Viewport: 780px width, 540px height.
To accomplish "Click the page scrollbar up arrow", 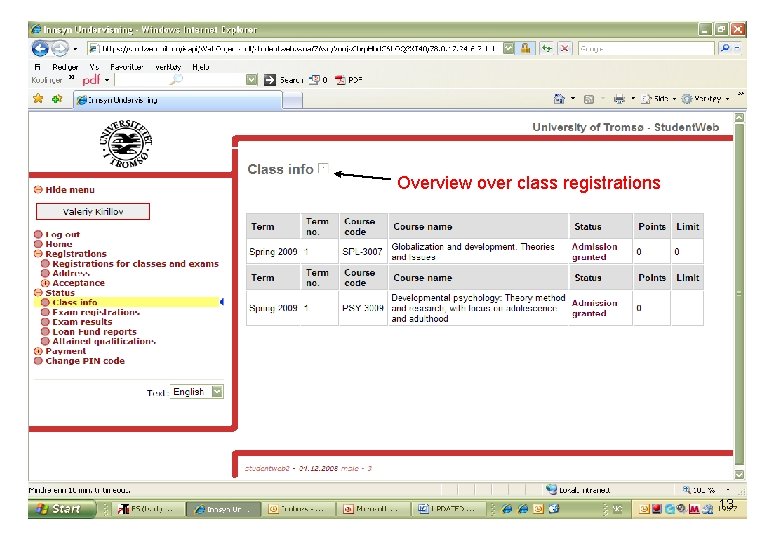I will coord(739,118).
